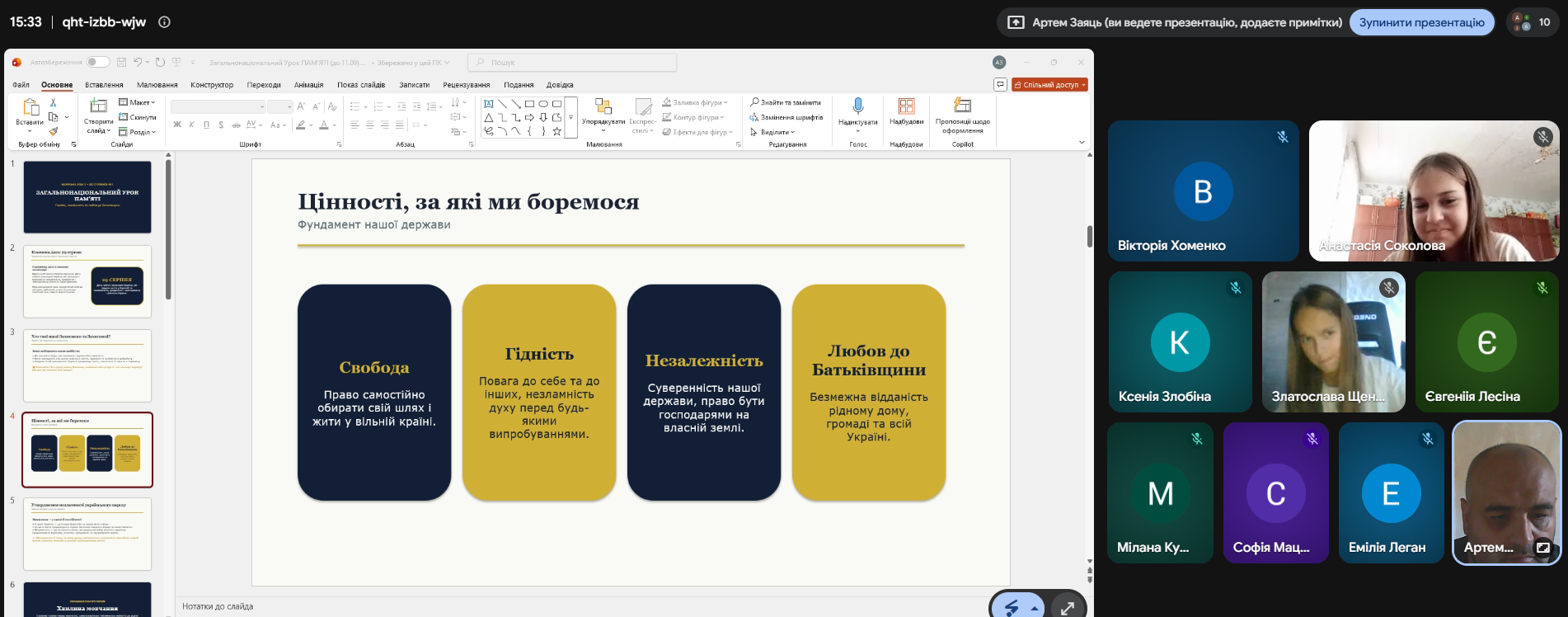Toggle the picture-in-picture icon on Артем tile
Viewport: 1568px width, 617px height.
point(1542,547)
